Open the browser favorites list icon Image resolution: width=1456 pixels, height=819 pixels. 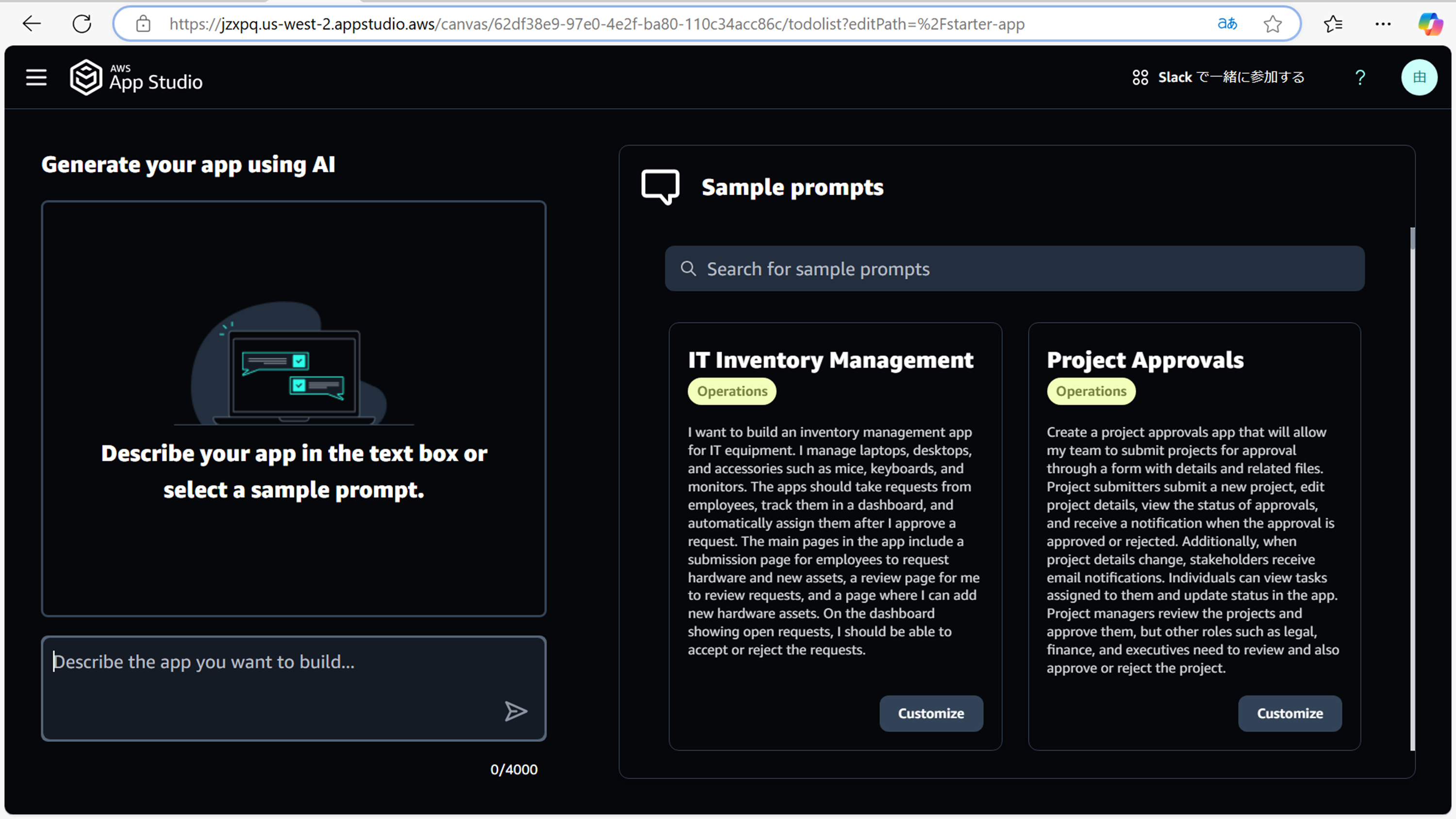pyautogui.click(x=1333, y=24)
